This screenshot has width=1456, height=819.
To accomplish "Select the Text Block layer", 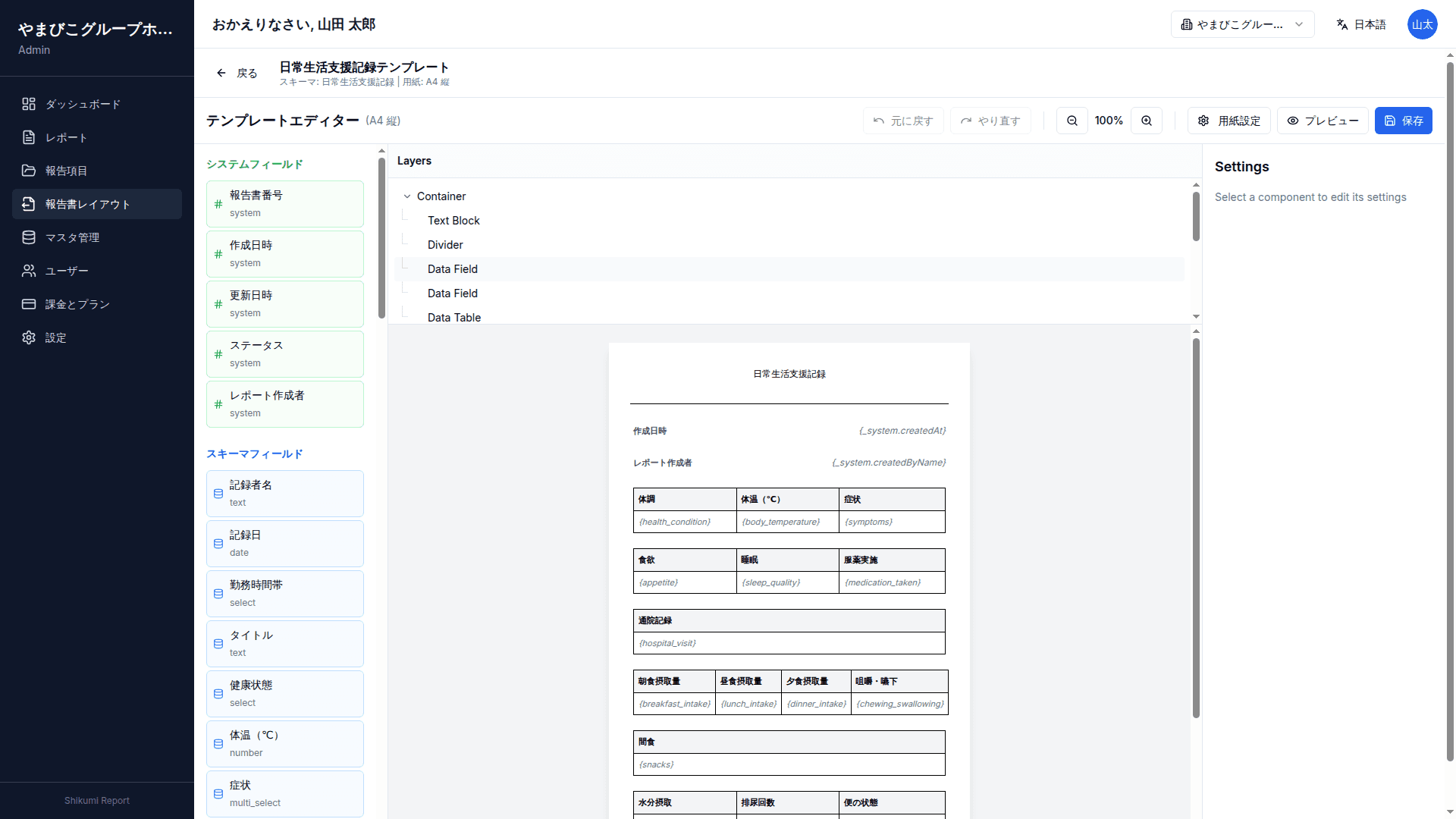I will tap(453, 221).
